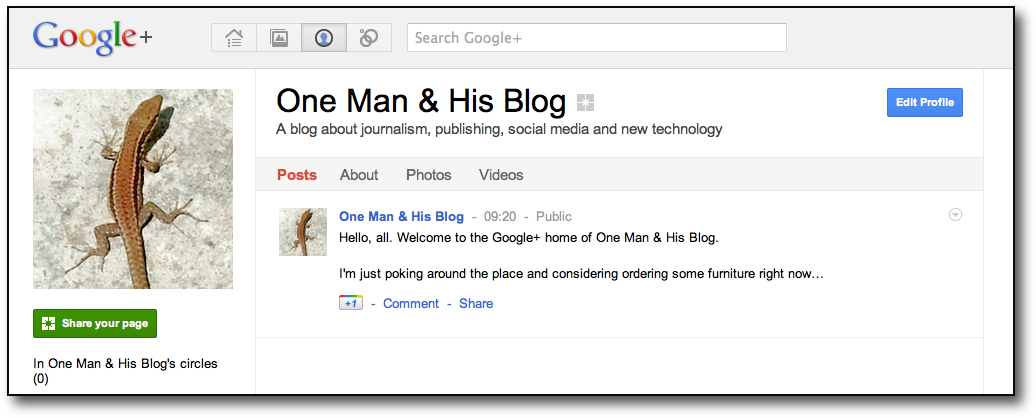Viewport: 1036px width, 418px height.
Task: Click the Google+ logo
Action: click(92, 37)
